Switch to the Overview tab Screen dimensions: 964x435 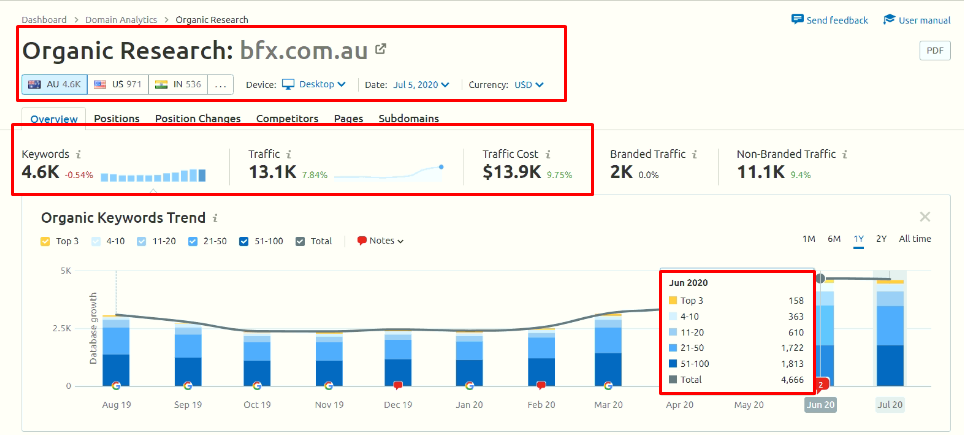pos(54,119)
